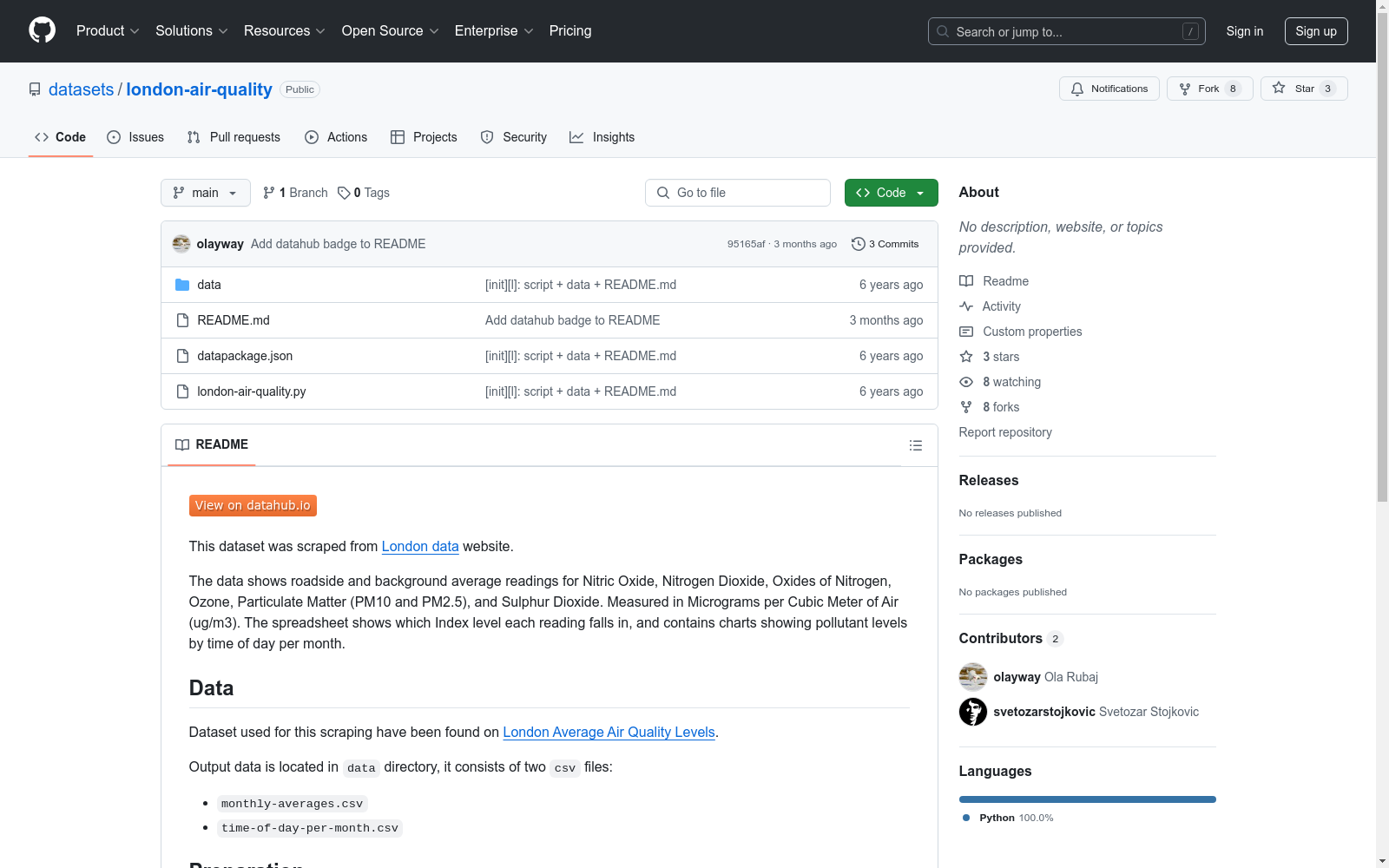The image size is (1389, 868).
Task: View 8 forks link
Action: (x=1001, y=407)
